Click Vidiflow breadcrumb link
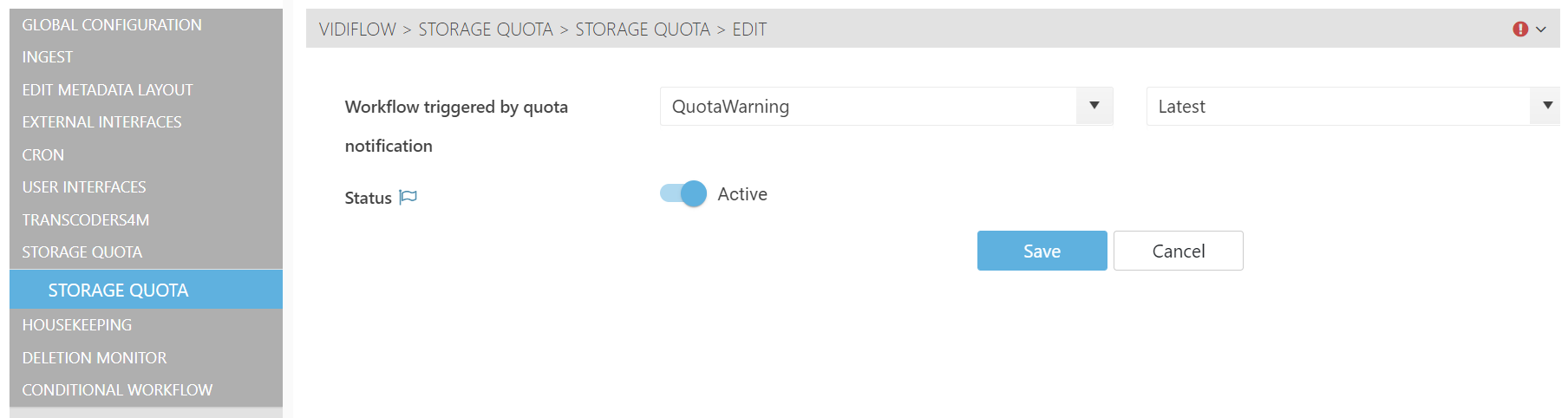 pyautogui.click(x=357, y=29)
